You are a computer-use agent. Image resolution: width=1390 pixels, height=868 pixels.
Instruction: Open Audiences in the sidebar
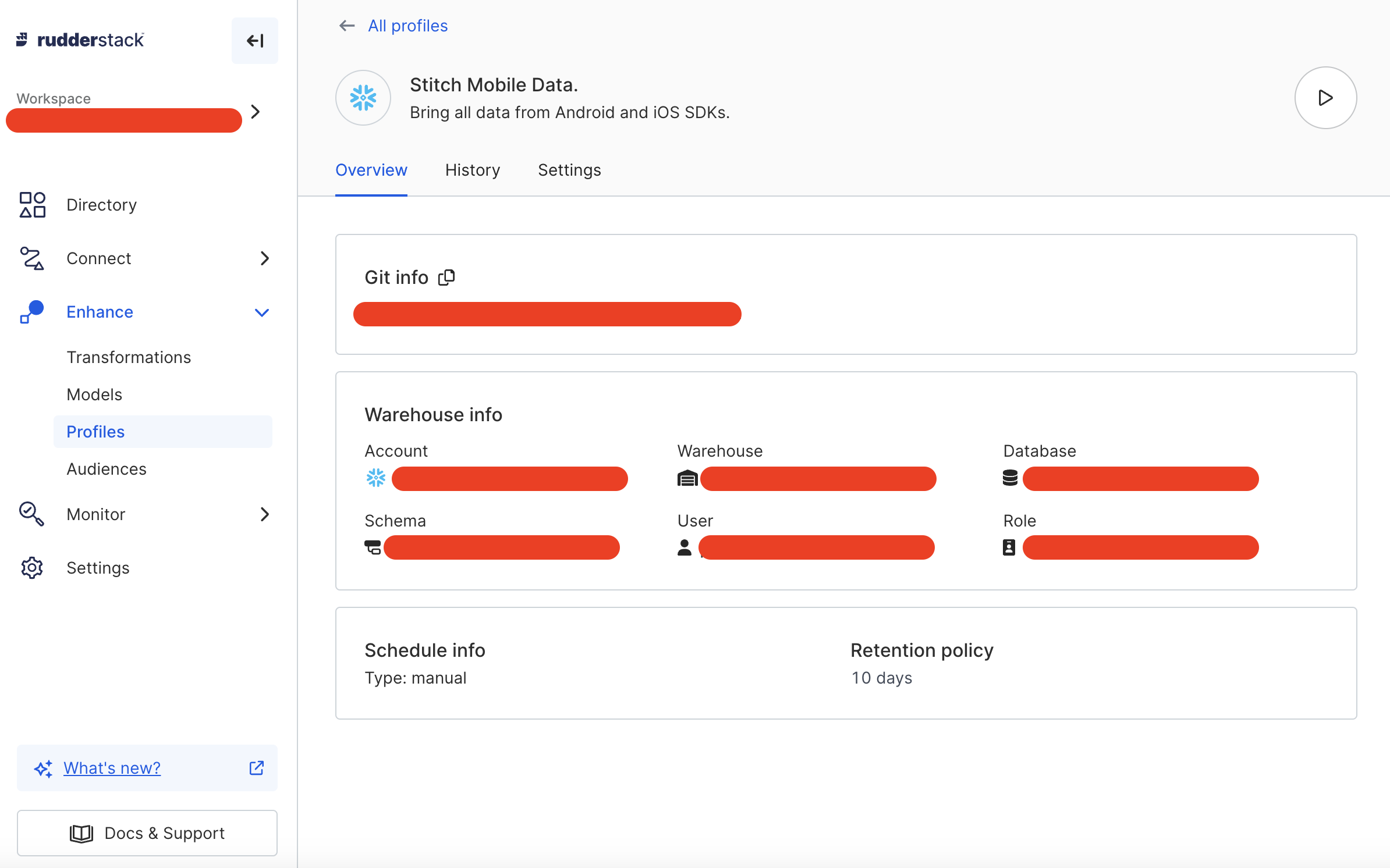tap(107, 469)
